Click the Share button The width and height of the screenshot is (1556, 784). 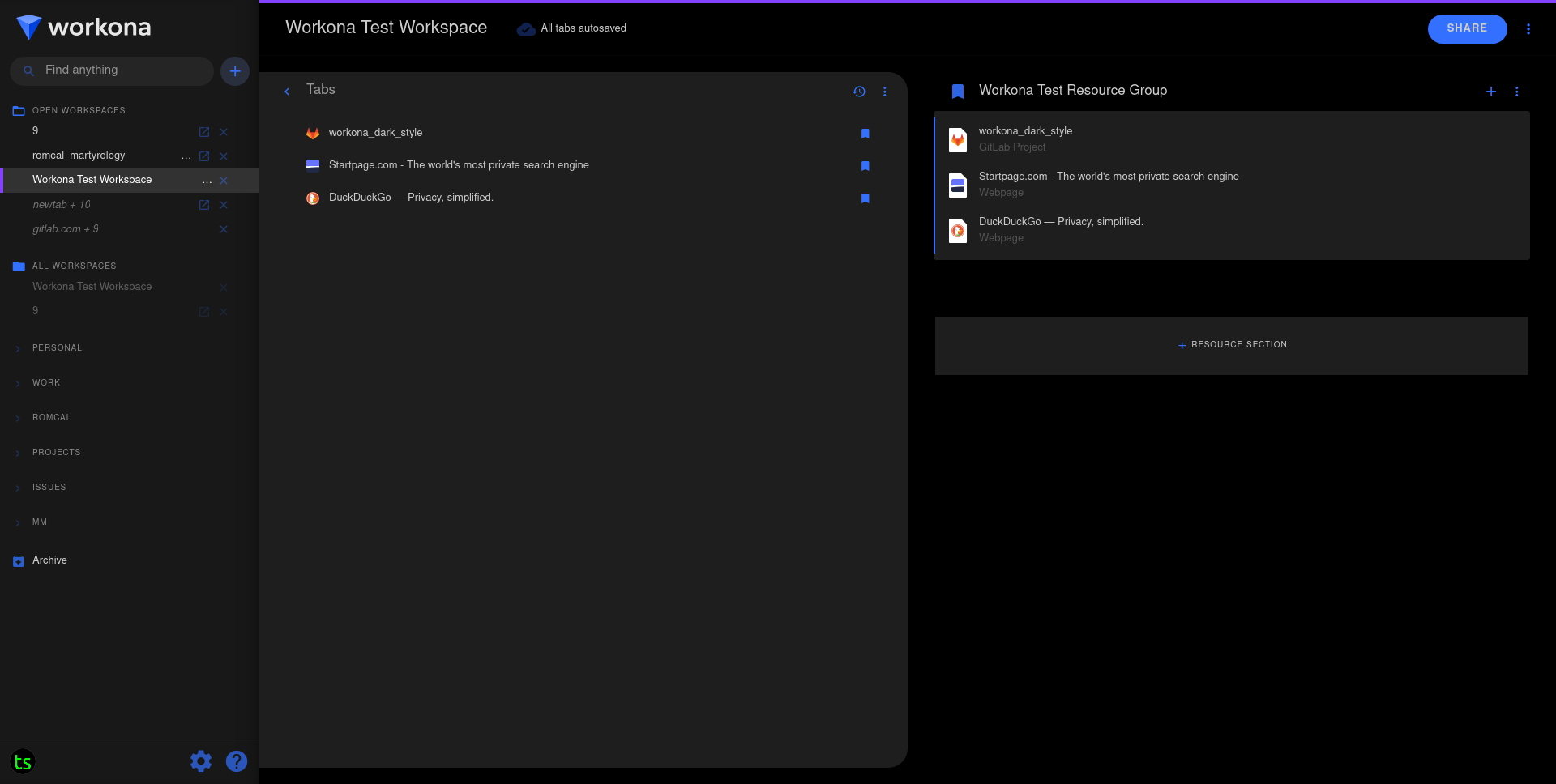[1467, 28]
